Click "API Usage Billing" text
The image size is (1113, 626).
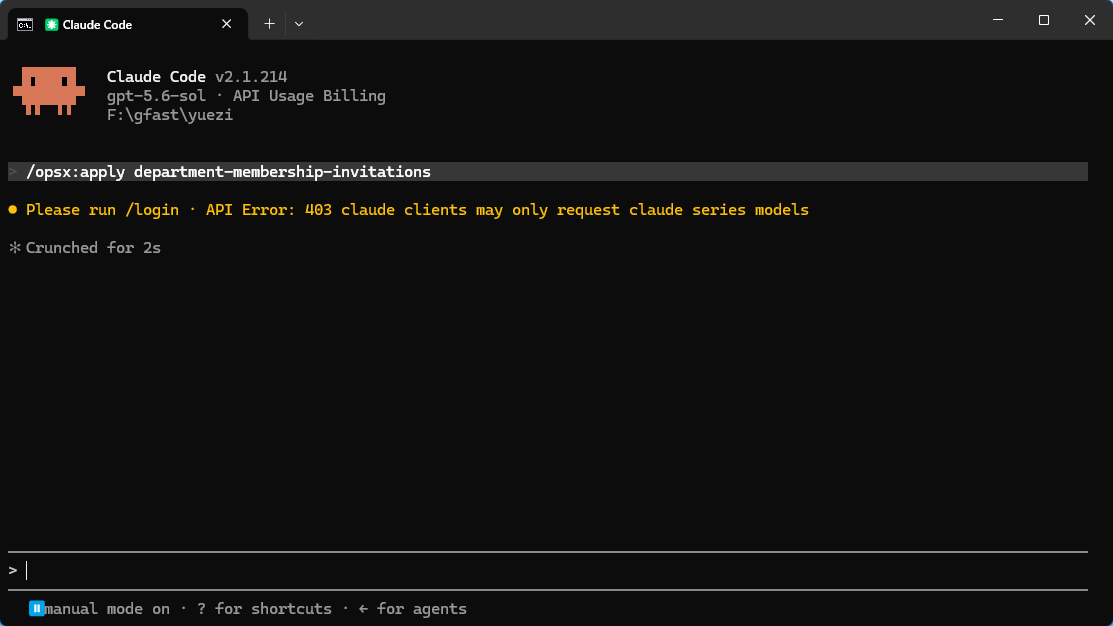(309, 96)
